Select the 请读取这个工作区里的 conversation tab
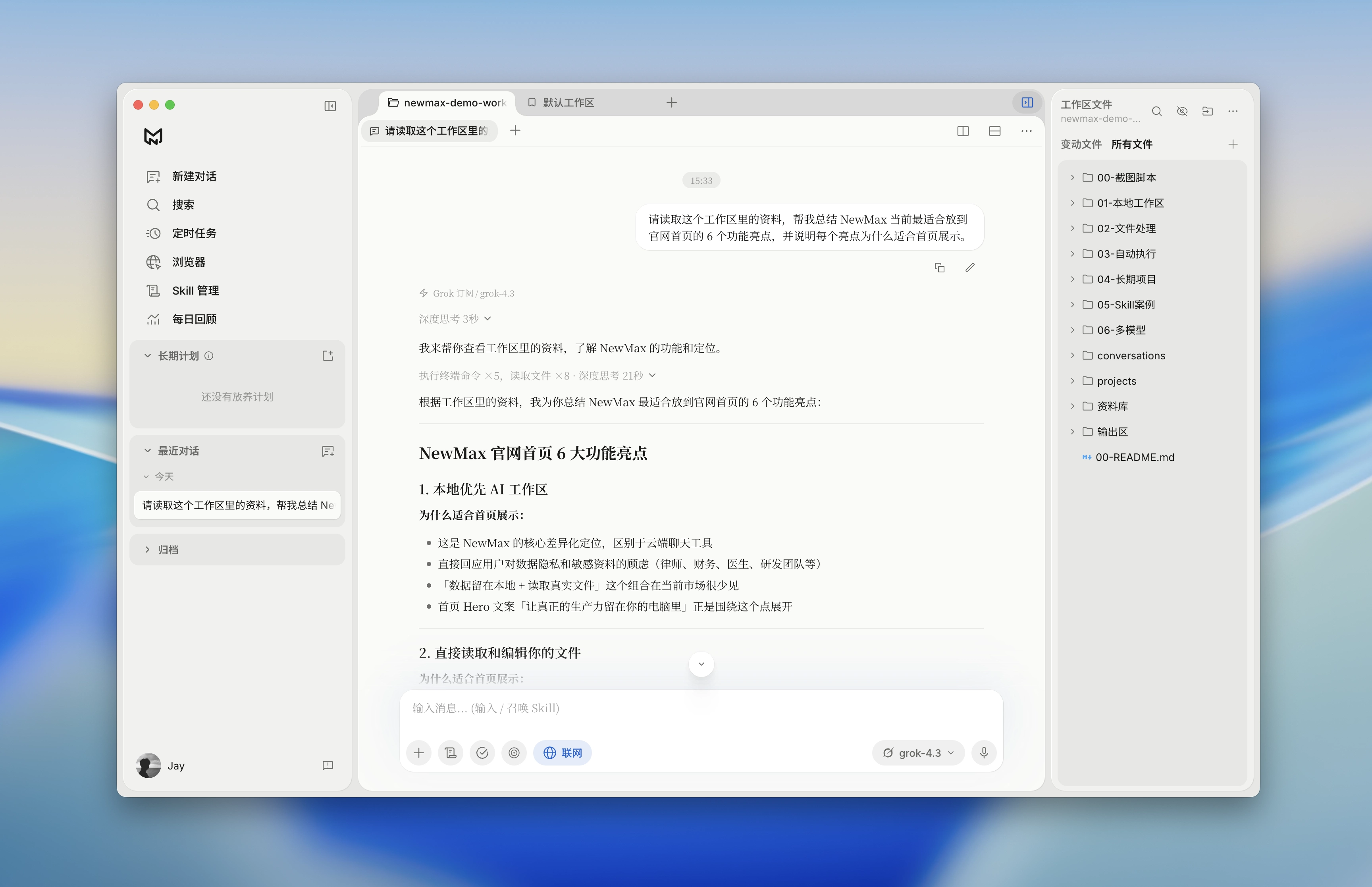The width and height of the screenshot is (1372, 887). click(430, 131)
